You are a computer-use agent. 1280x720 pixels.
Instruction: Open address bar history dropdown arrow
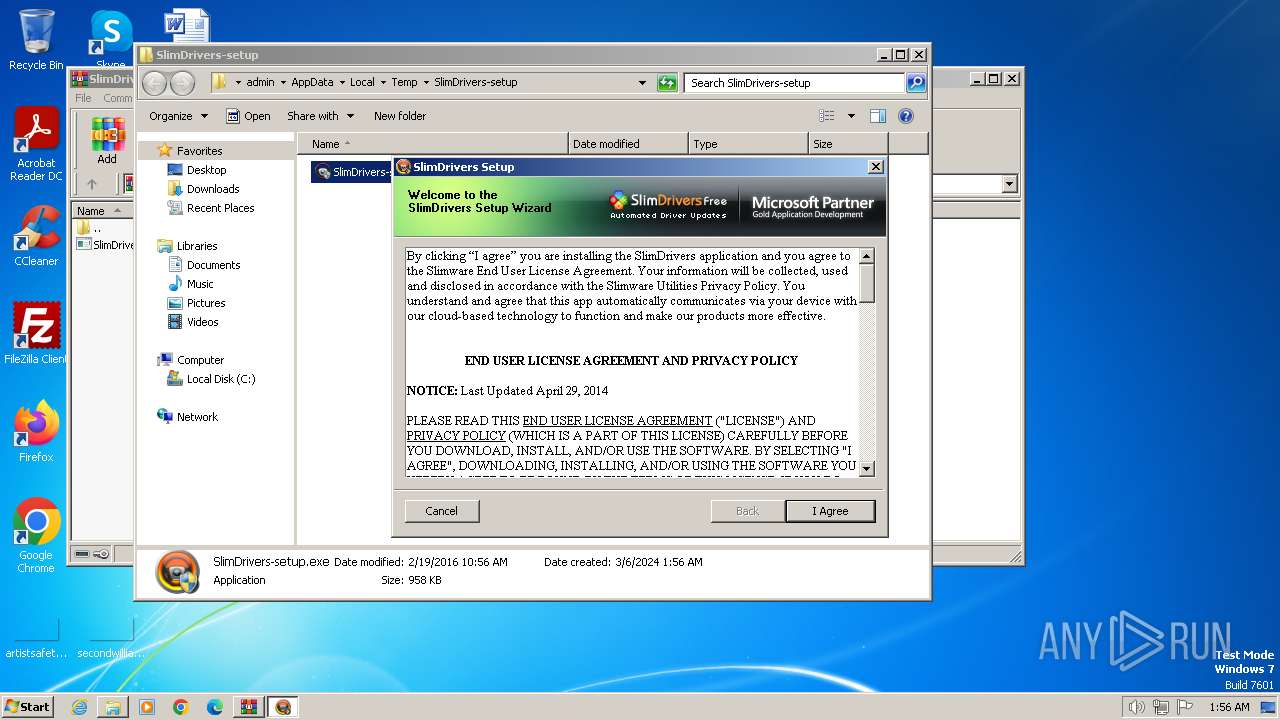tap(642, 83)
